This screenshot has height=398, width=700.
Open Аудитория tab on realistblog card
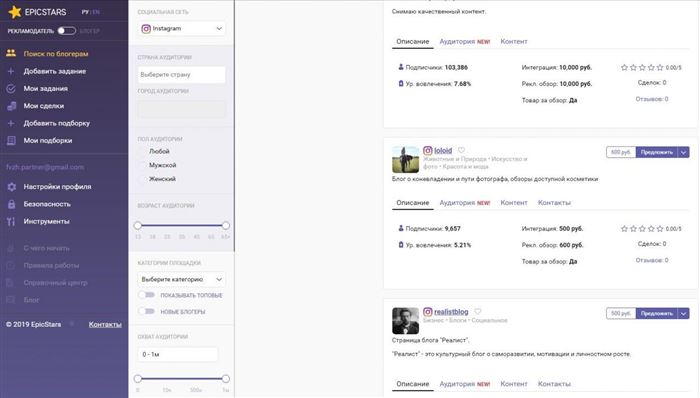click(x=465, y=384)
